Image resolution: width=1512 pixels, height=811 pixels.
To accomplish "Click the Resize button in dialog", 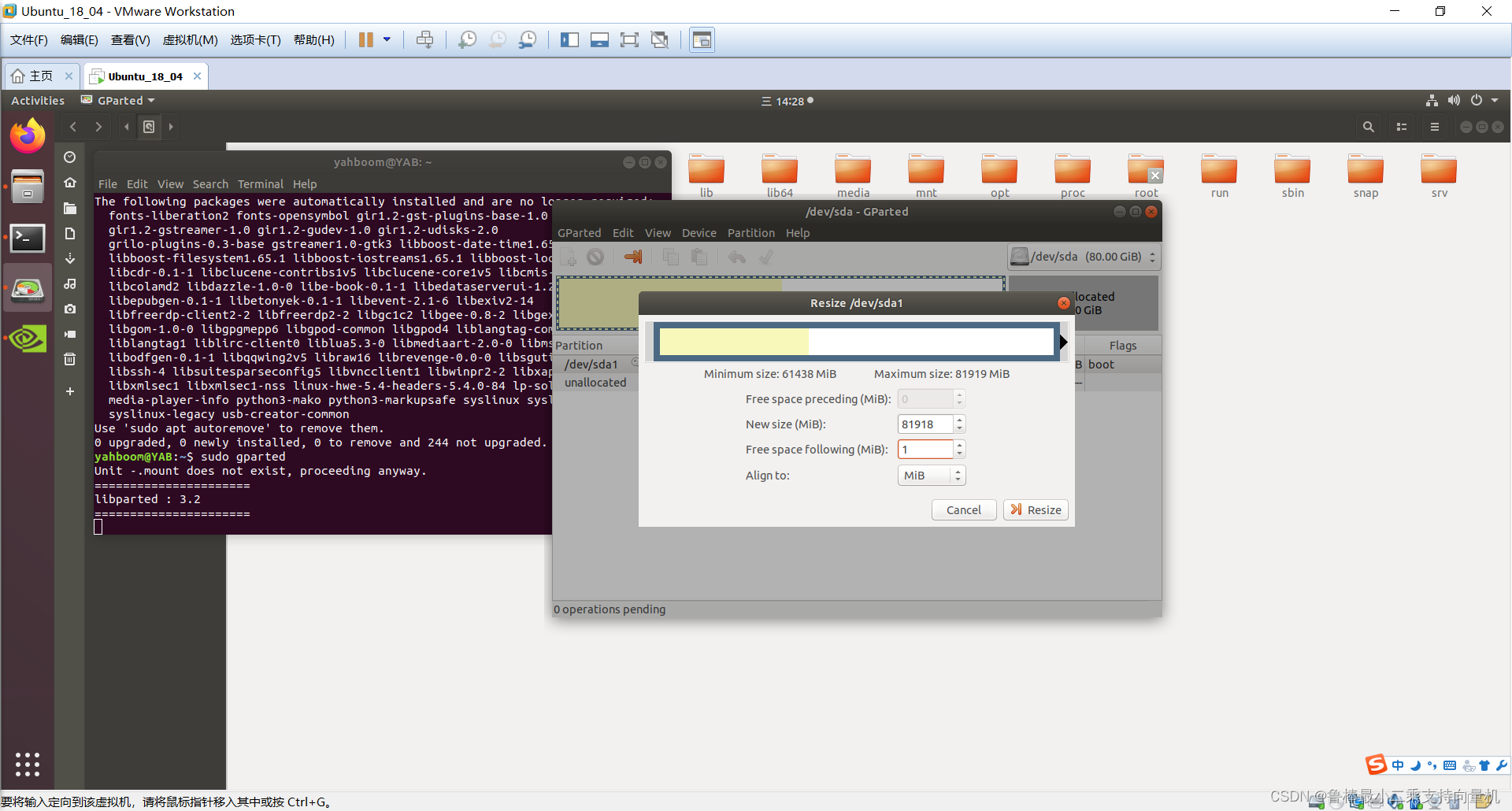I will click(1036, 510).
